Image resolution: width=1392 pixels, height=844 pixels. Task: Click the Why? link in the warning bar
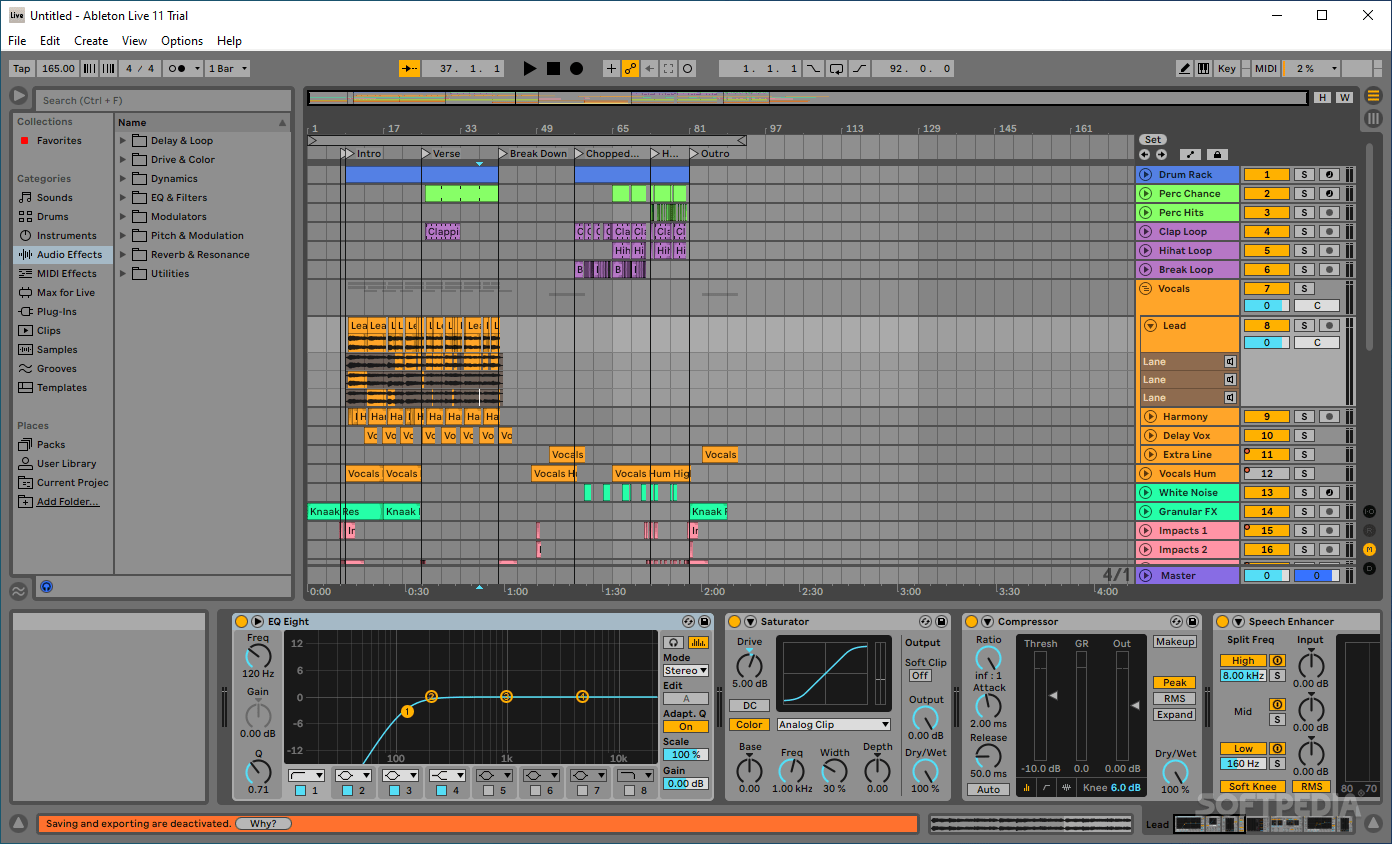click(x=263, y=823)
